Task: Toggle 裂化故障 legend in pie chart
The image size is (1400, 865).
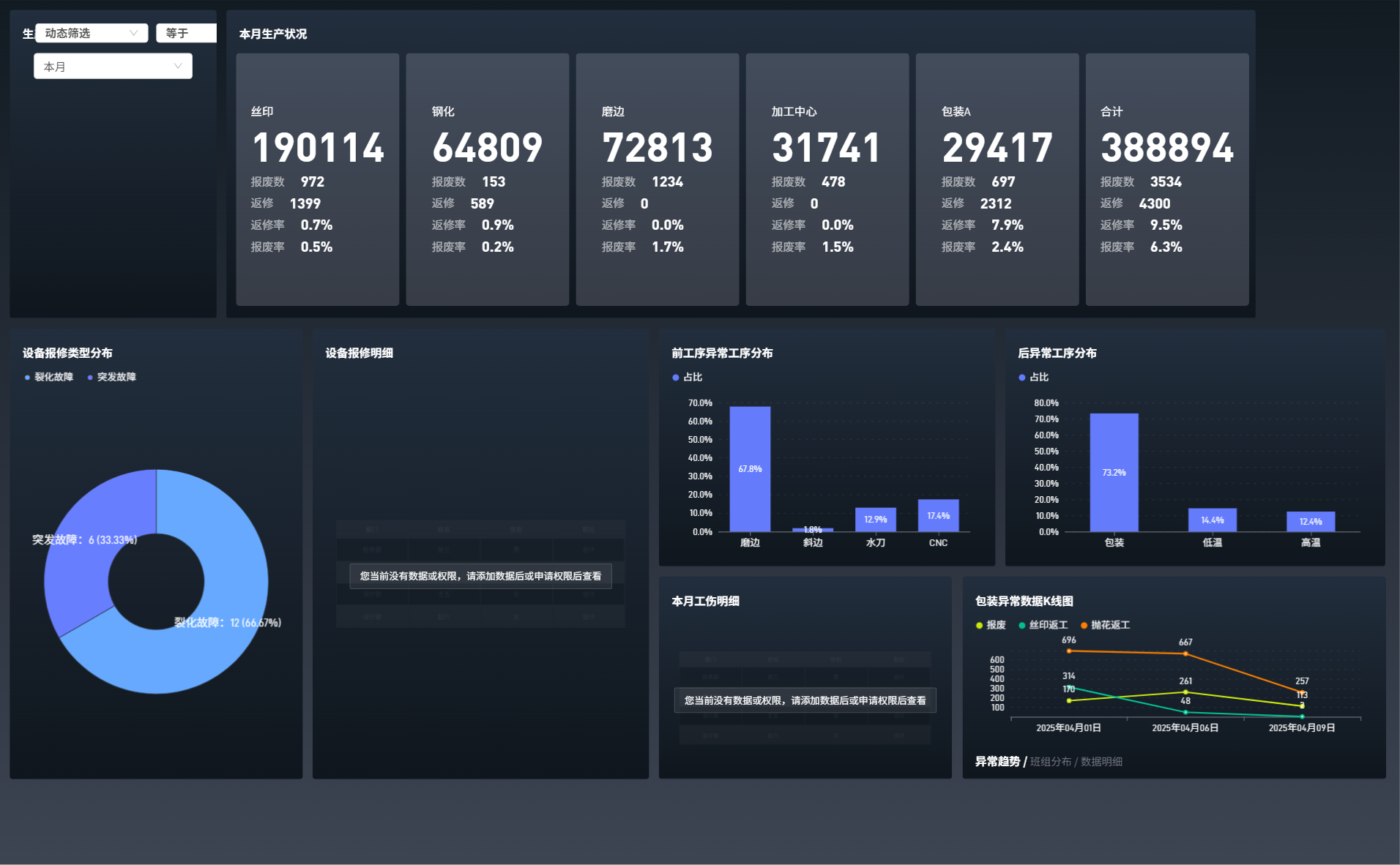Action: (50, 377)
